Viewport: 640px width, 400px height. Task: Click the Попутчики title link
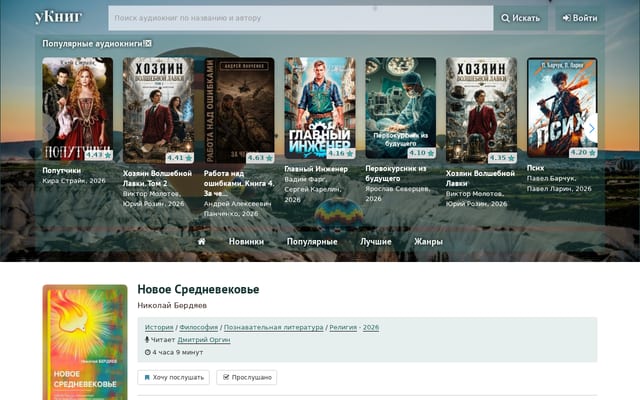62,170
